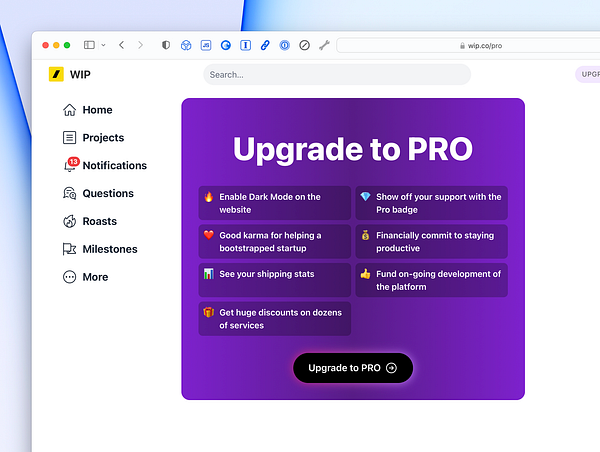
Task: Go forward with the Safari forward arrow
Action: pos(140,45)
